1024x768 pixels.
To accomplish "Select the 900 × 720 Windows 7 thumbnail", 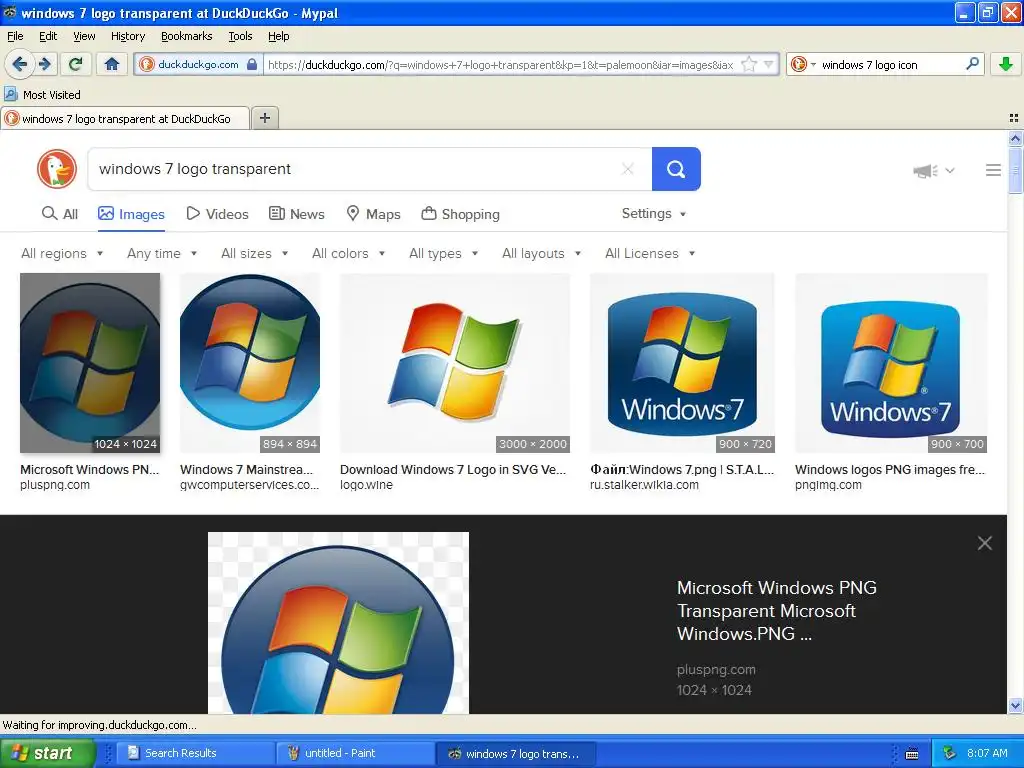I will (682, 363).
